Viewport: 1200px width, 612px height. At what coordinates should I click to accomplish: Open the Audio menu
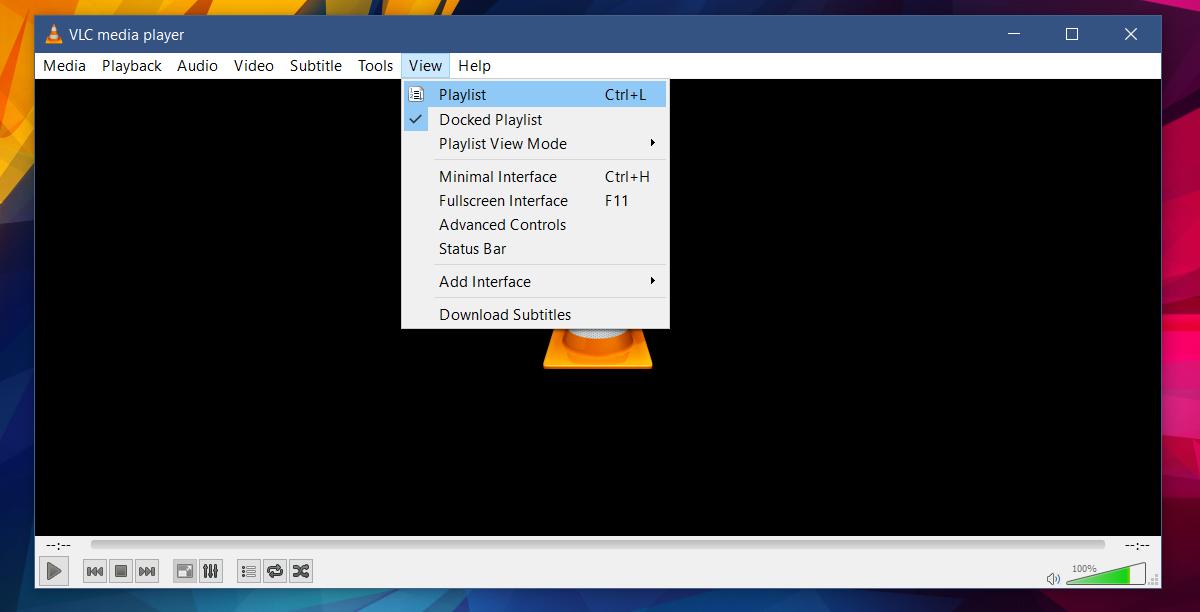pyautogui.click(x=197, y=66)
